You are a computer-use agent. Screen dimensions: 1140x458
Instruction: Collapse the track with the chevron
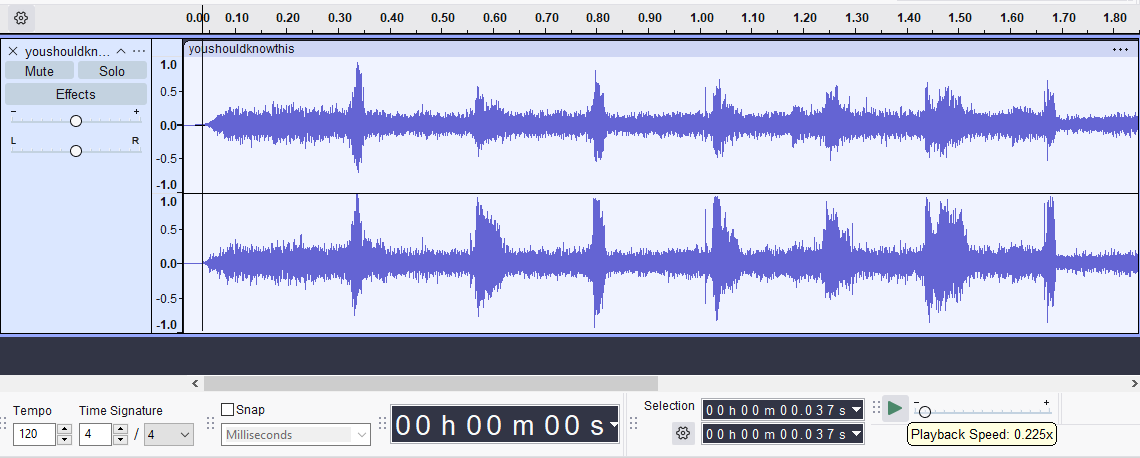[121, 51]
